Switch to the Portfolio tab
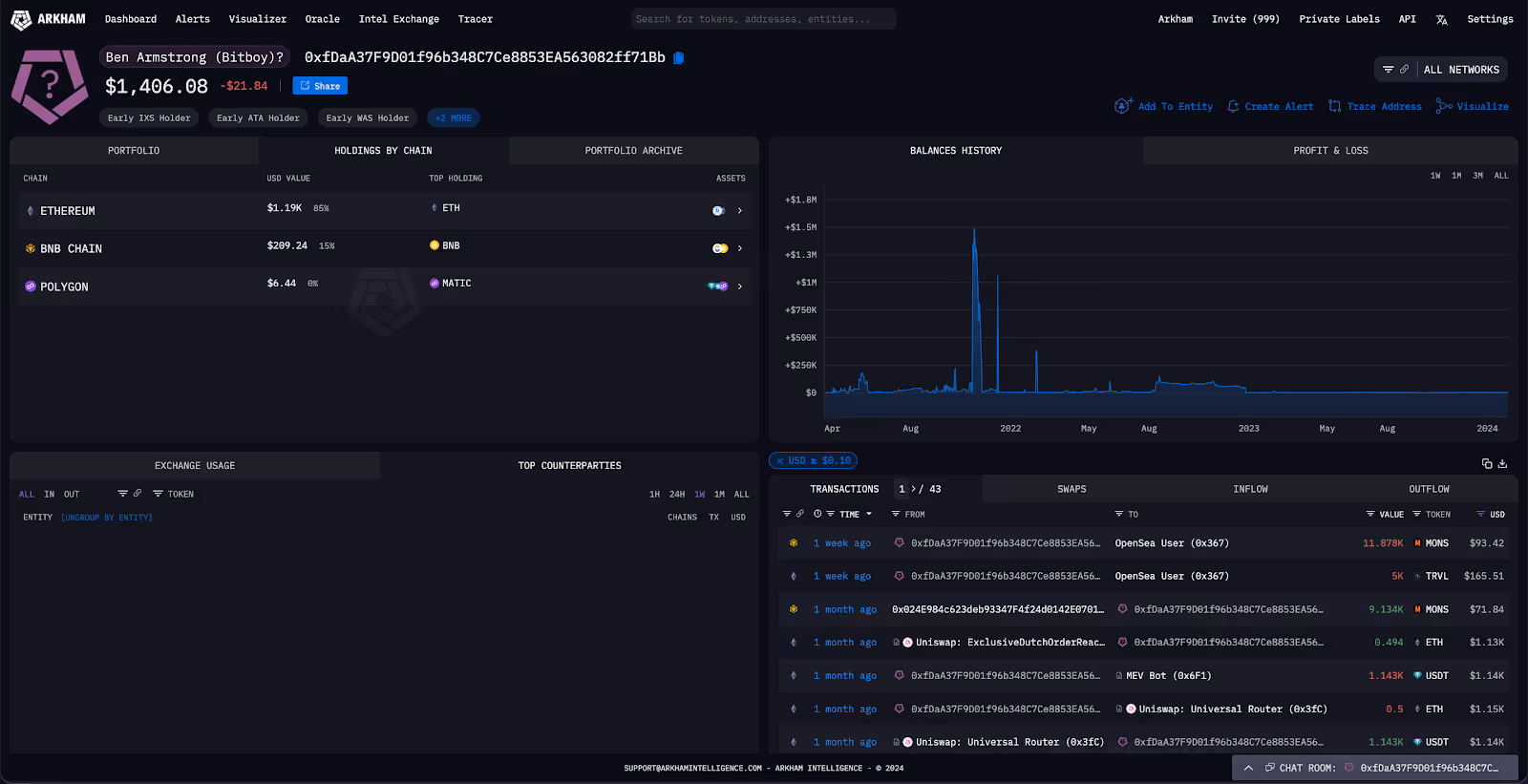The height and width of the screenshot is (784, 1528). click(134, 151)
